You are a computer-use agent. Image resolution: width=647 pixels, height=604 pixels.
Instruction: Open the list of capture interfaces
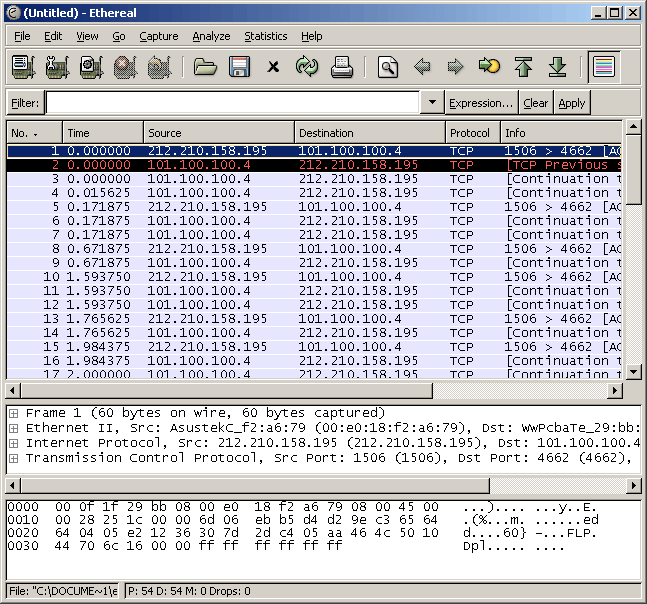click(24, 67)
